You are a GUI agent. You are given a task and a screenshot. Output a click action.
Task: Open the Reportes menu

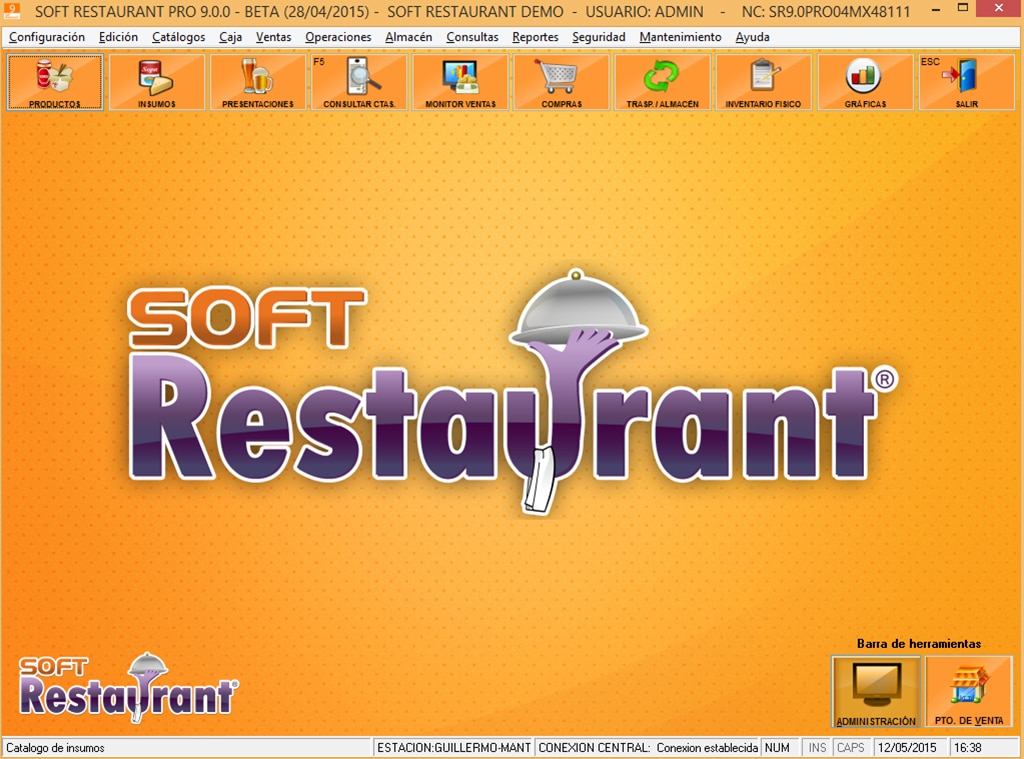coord(536,37)
